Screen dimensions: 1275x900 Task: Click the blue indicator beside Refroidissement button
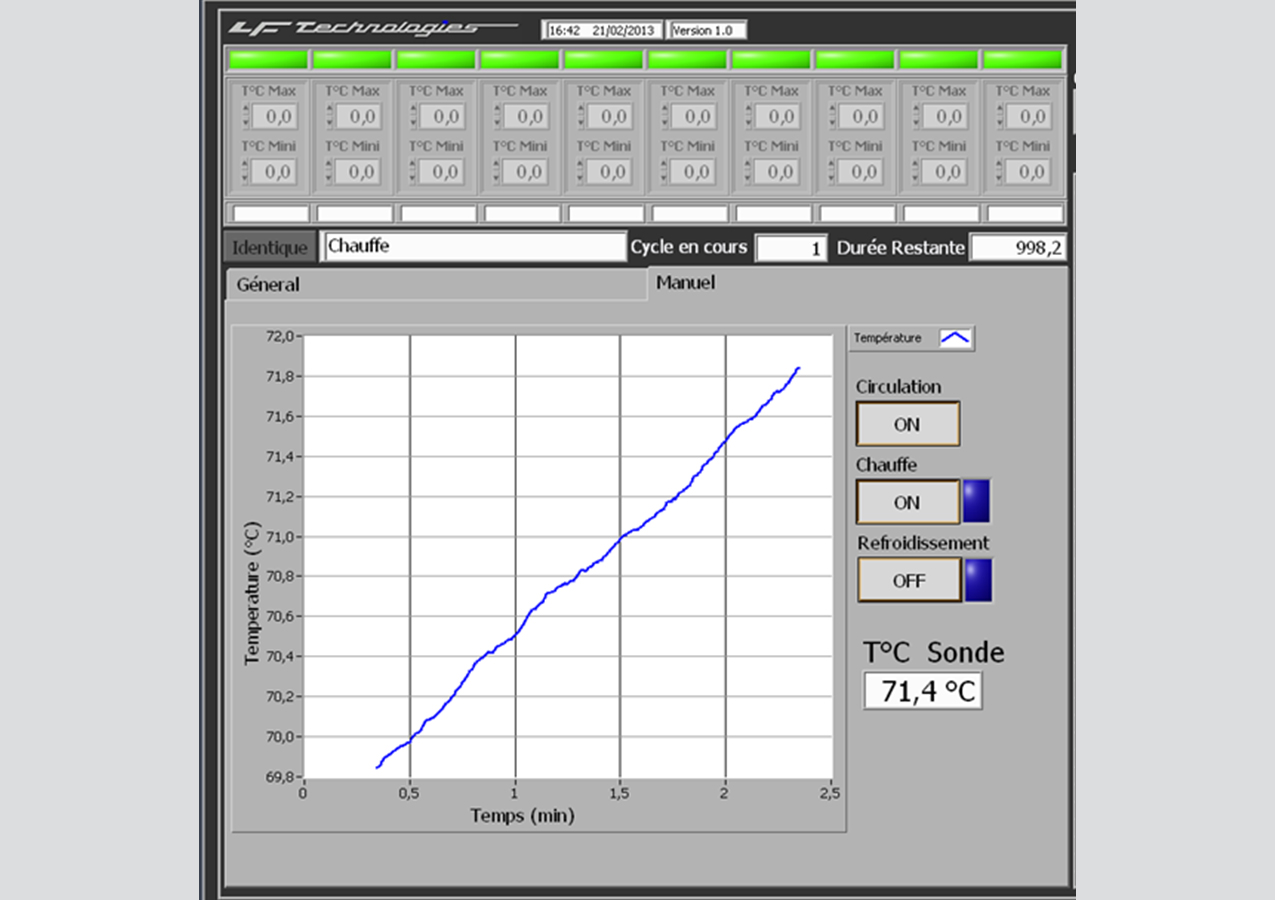click(x=978, y=580)
